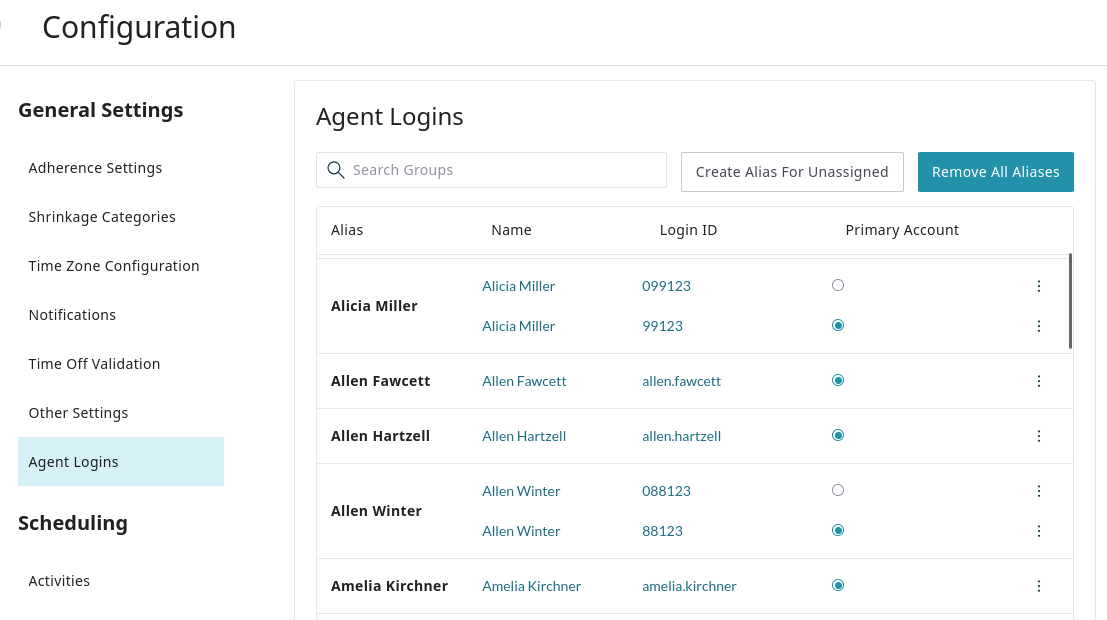Open more options for allen.hartzell row
Viewport: 1107px width, 620px height.
click(x=1038, y=436)
